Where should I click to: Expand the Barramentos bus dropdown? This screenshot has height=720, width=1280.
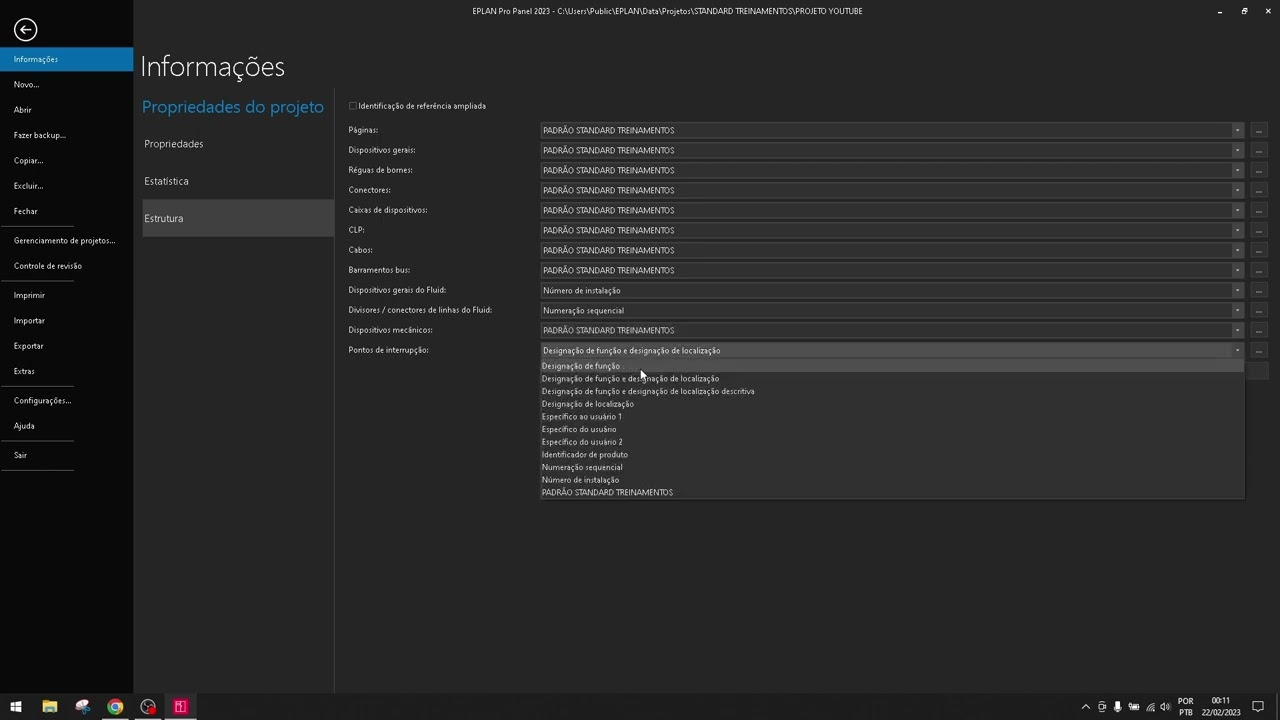[x=1237, y=270]
